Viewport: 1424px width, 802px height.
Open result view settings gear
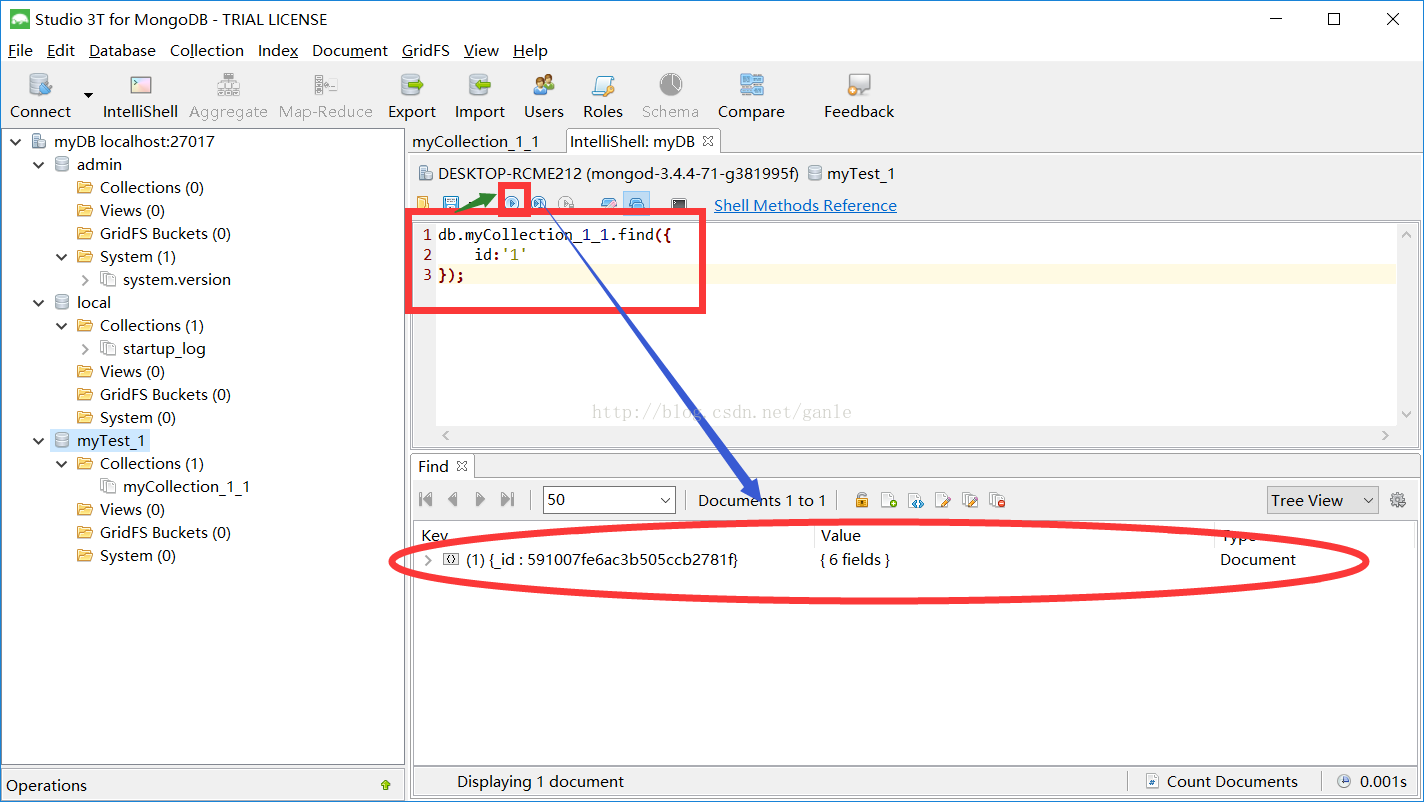(x=1398, y=500)
